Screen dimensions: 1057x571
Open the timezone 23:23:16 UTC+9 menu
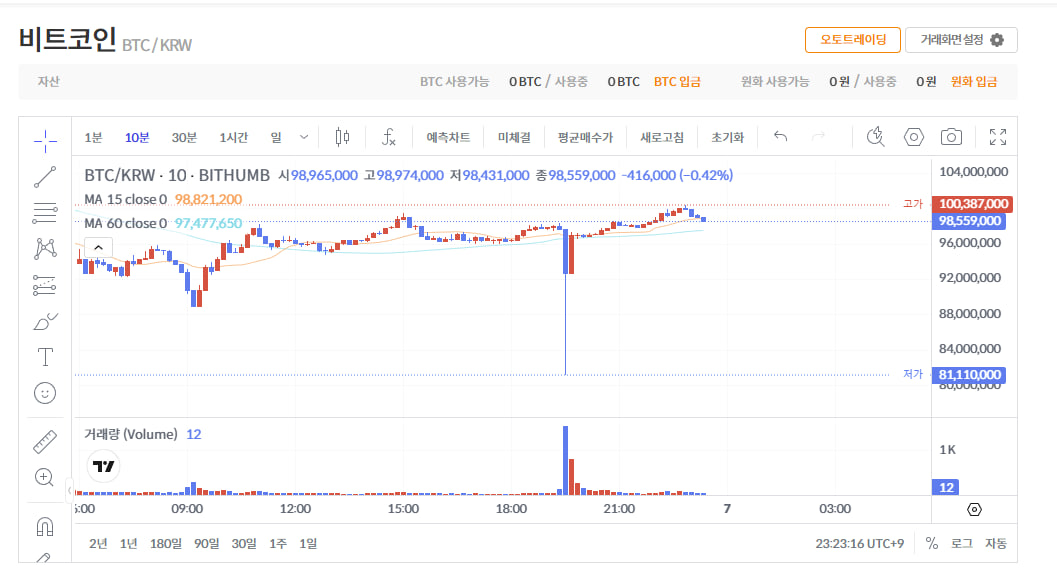pyautogui.click(x=859, y=543)
